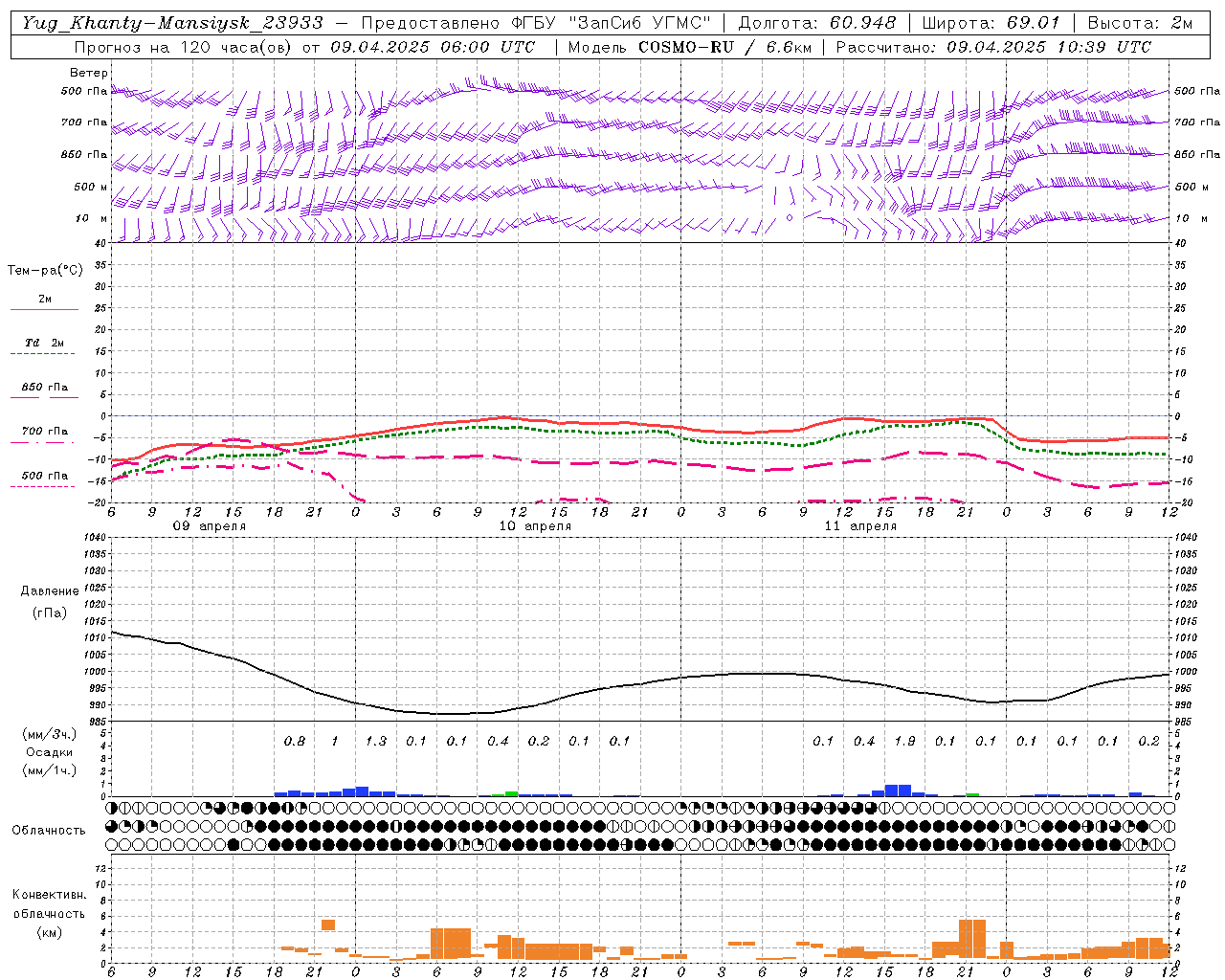Viewport: 1225px width, 980px height.
Task: Click the tallest blue precipitation bar on 11 апреля
Action: pos(898,791)
